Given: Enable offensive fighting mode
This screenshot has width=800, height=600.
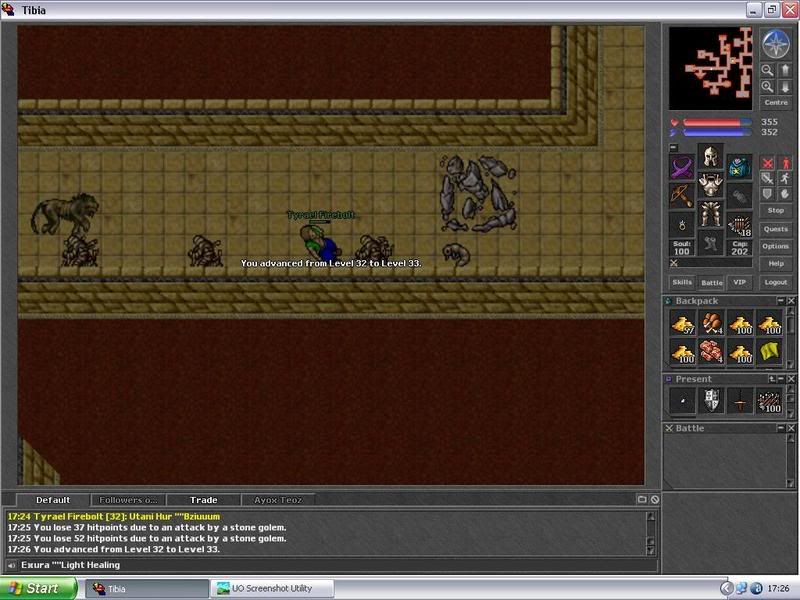Looking at the screenshot, I should 767,163.
